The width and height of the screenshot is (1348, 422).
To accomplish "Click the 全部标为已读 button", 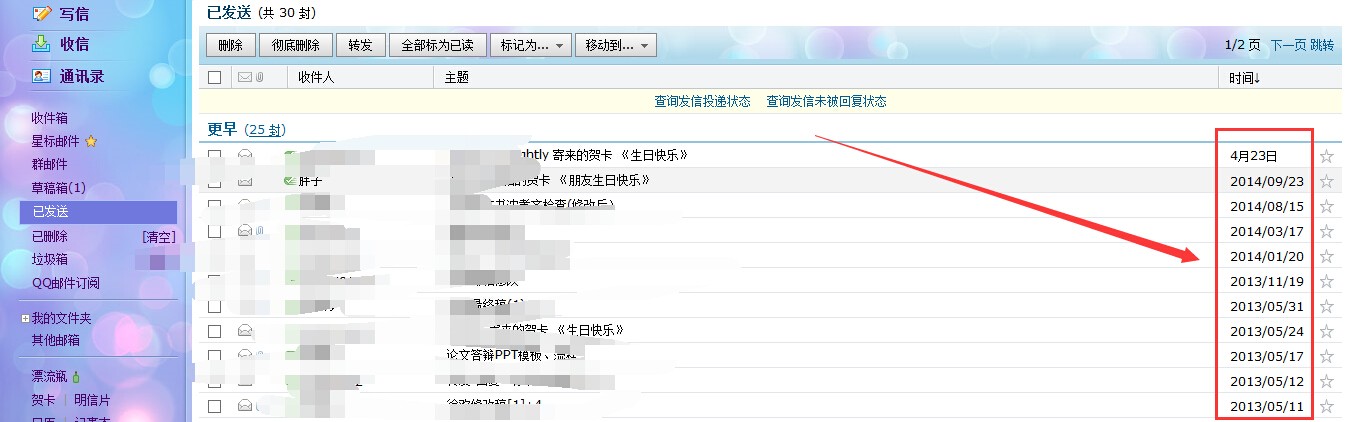I will 437,45.
